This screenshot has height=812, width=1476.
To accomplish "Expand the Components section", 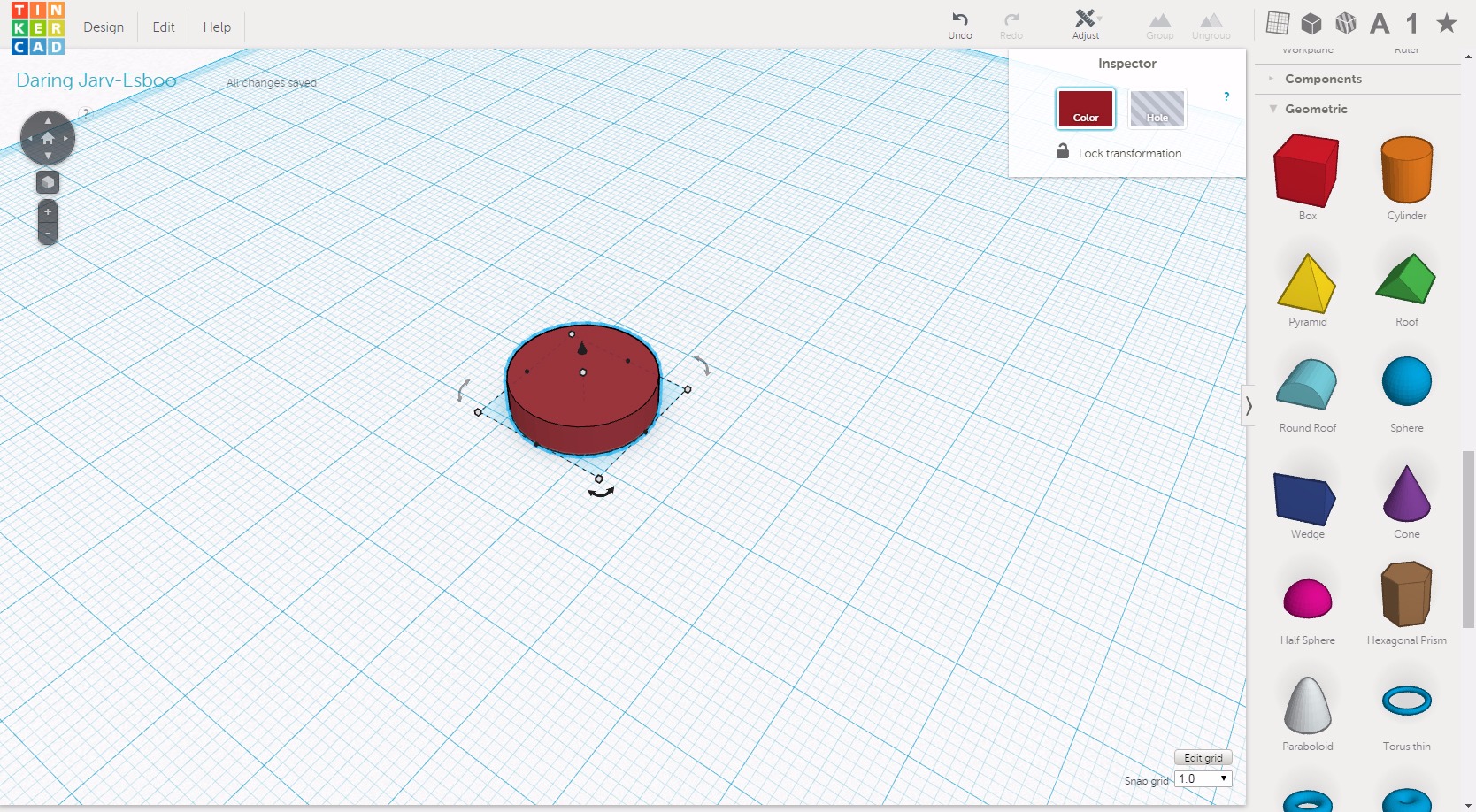I will (1323, 79).
